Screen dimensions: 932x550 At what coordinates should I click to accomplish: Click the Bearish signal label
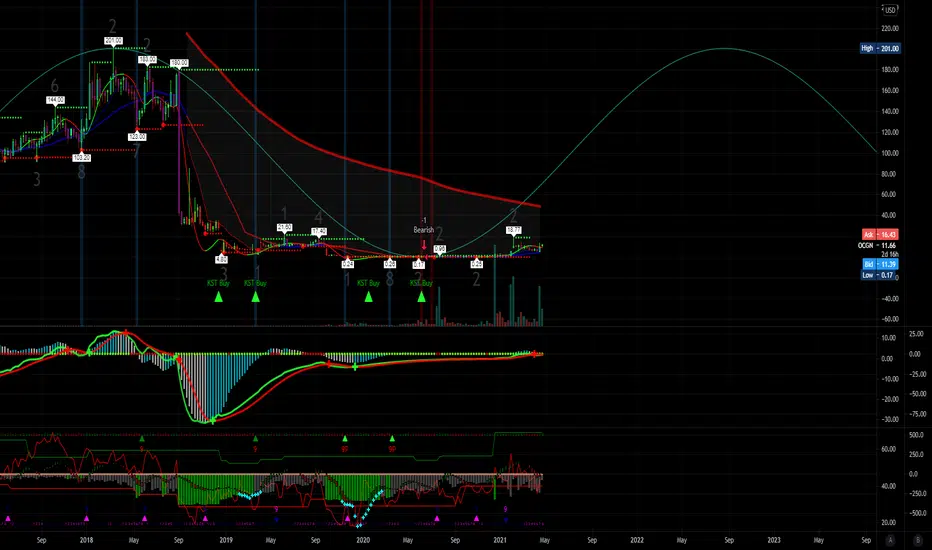click(x=424, y=230)
